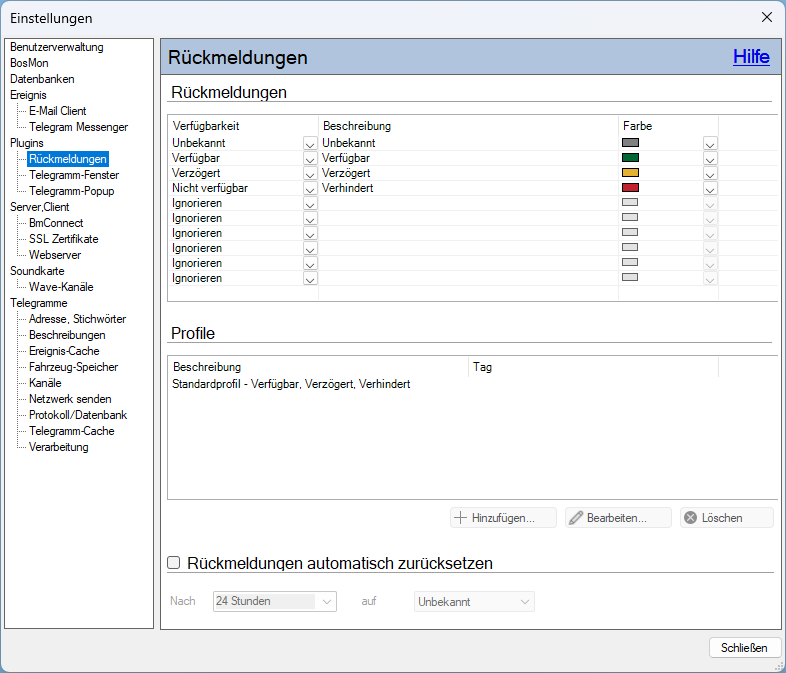Image resolution: width=786 pixels, height=673 pixels.
Task: Select Ereignis-Cache tree entry
Action: click(64, 351)
